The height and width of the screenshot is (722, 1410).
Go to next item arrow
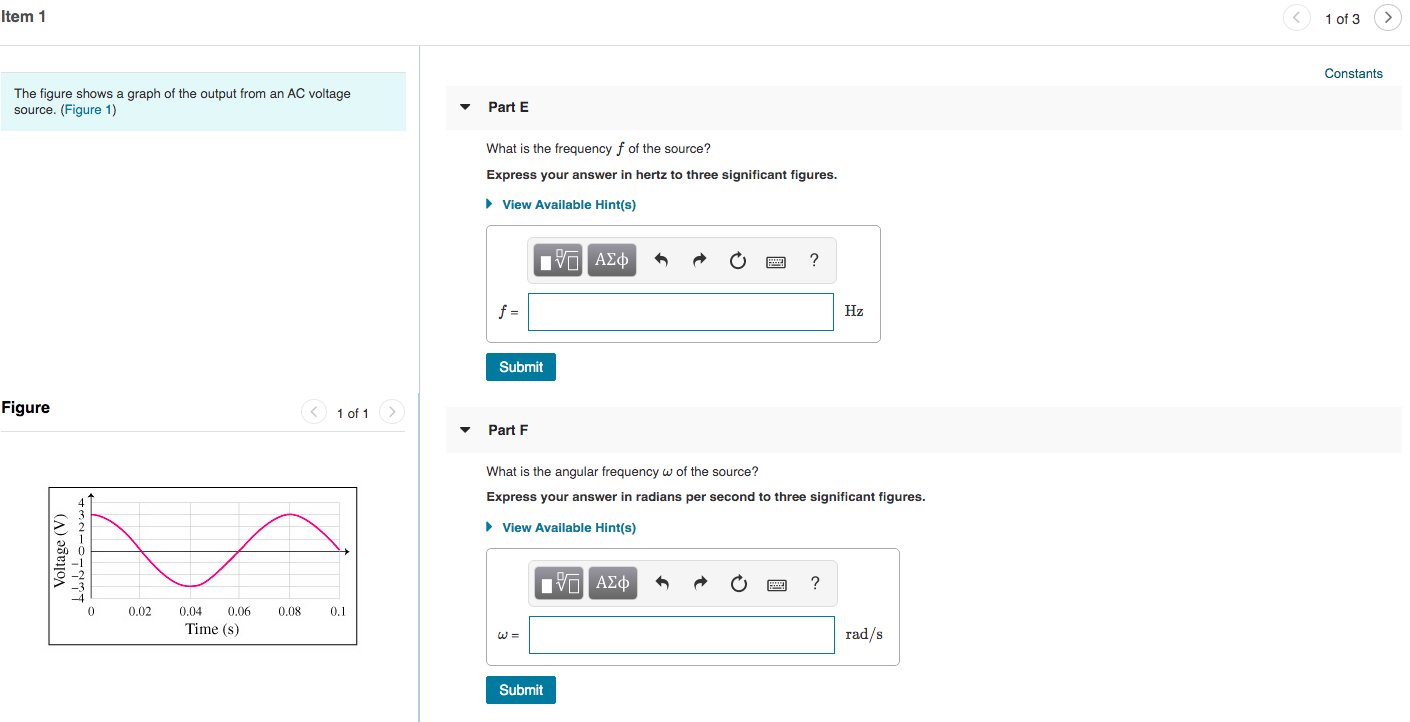point(1387,18)
